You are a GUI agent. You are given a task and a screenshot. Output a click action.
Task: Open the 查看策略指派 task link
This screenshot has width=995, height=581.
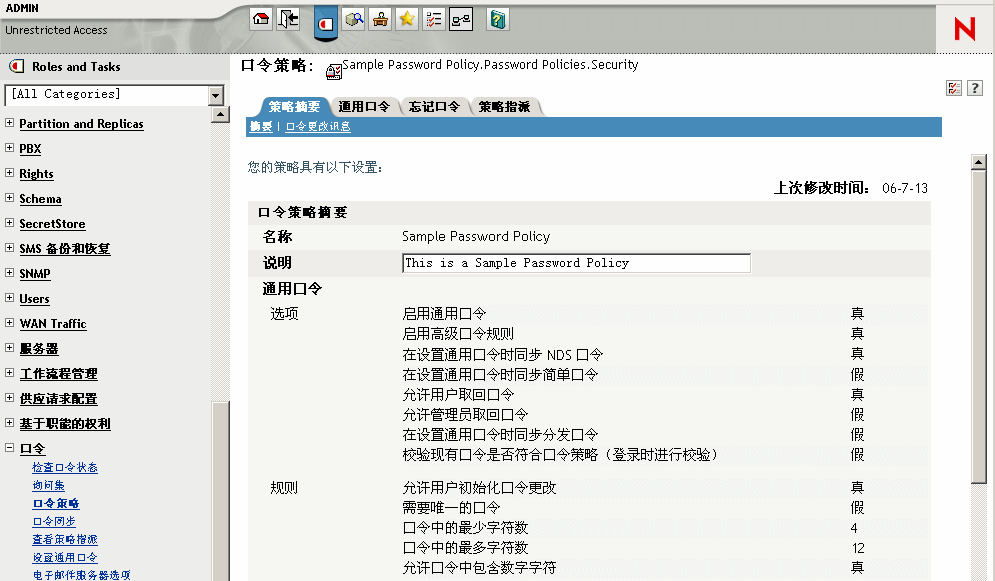point(65,539)
